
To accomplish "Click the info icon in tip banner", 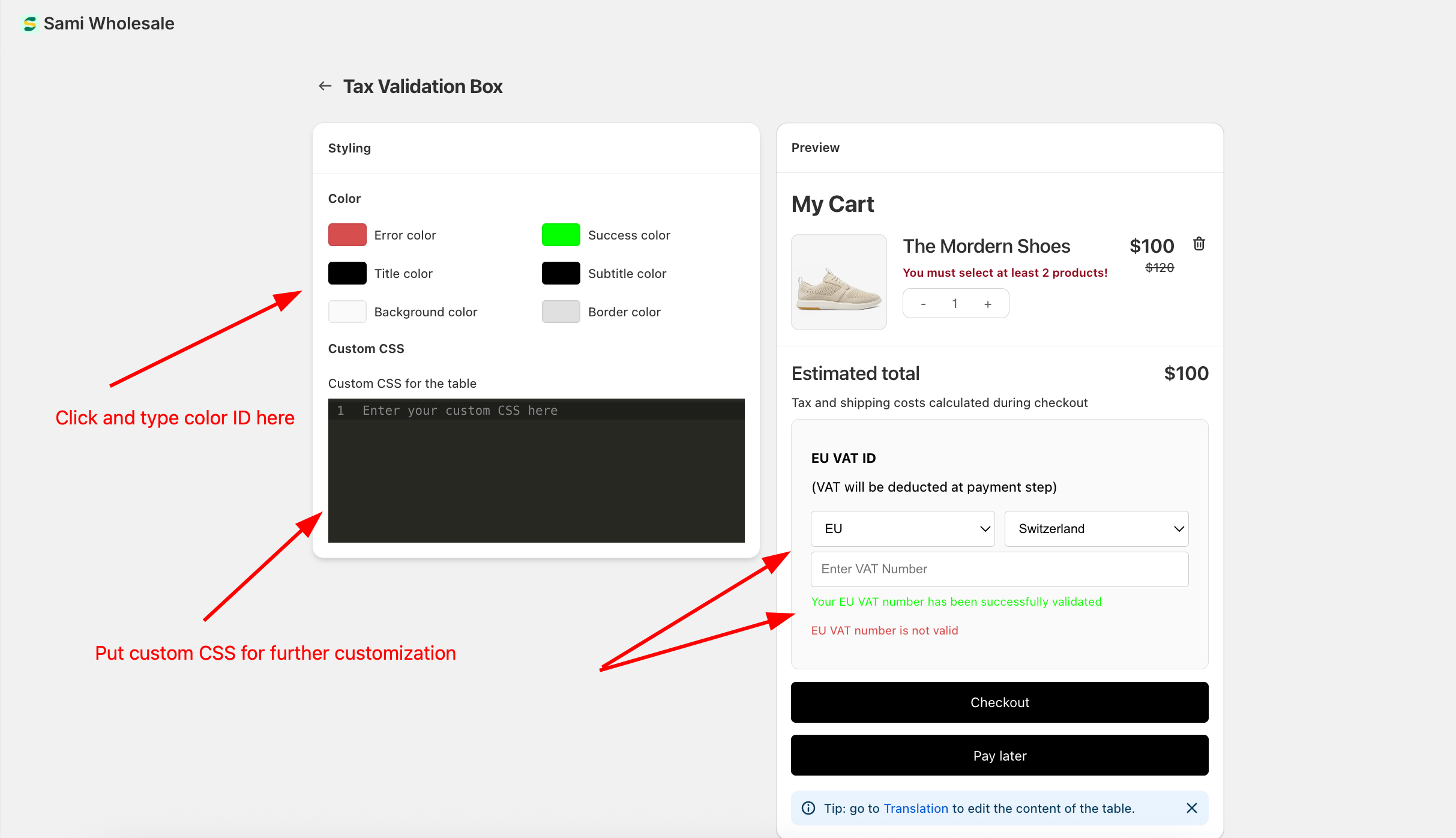I will pyautogui.click(x=808, y=808).
